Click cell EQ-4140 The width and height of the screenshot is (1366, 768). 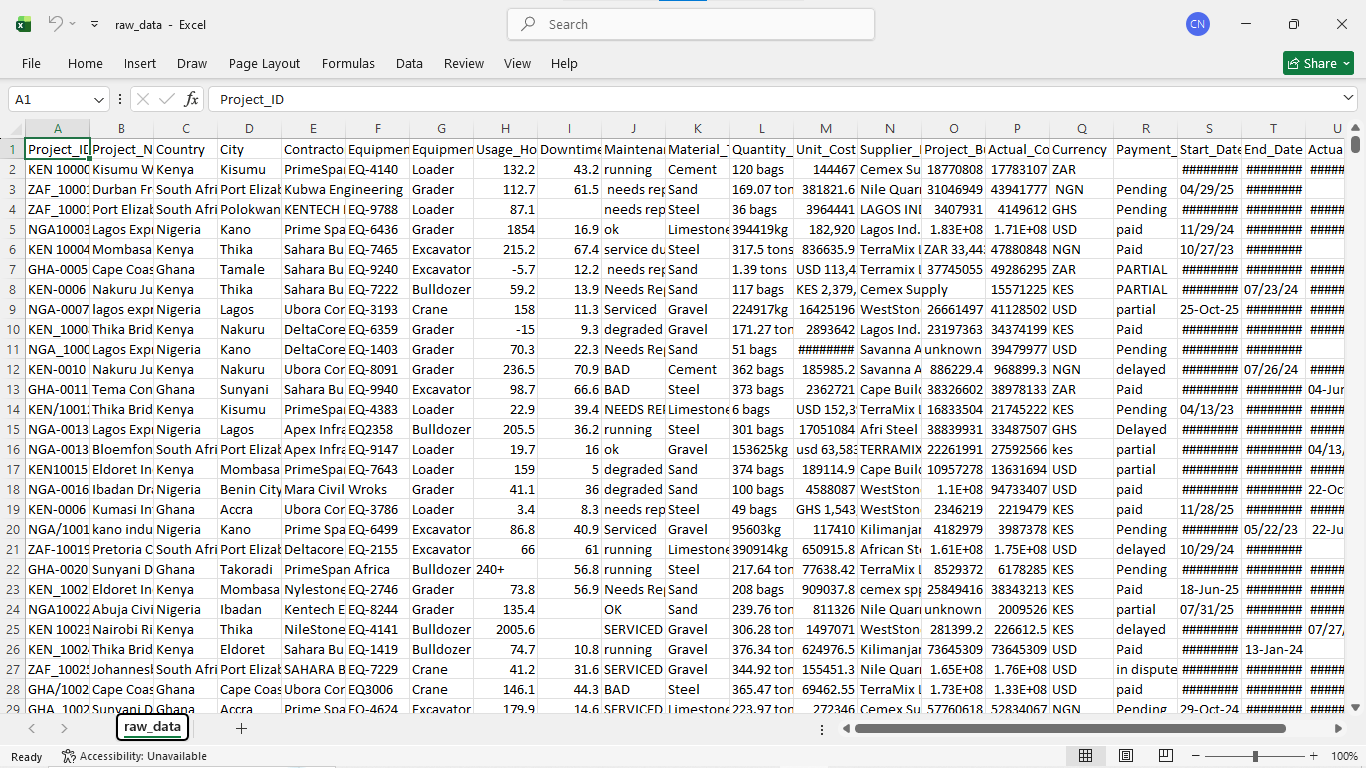(x=377, y=169)
